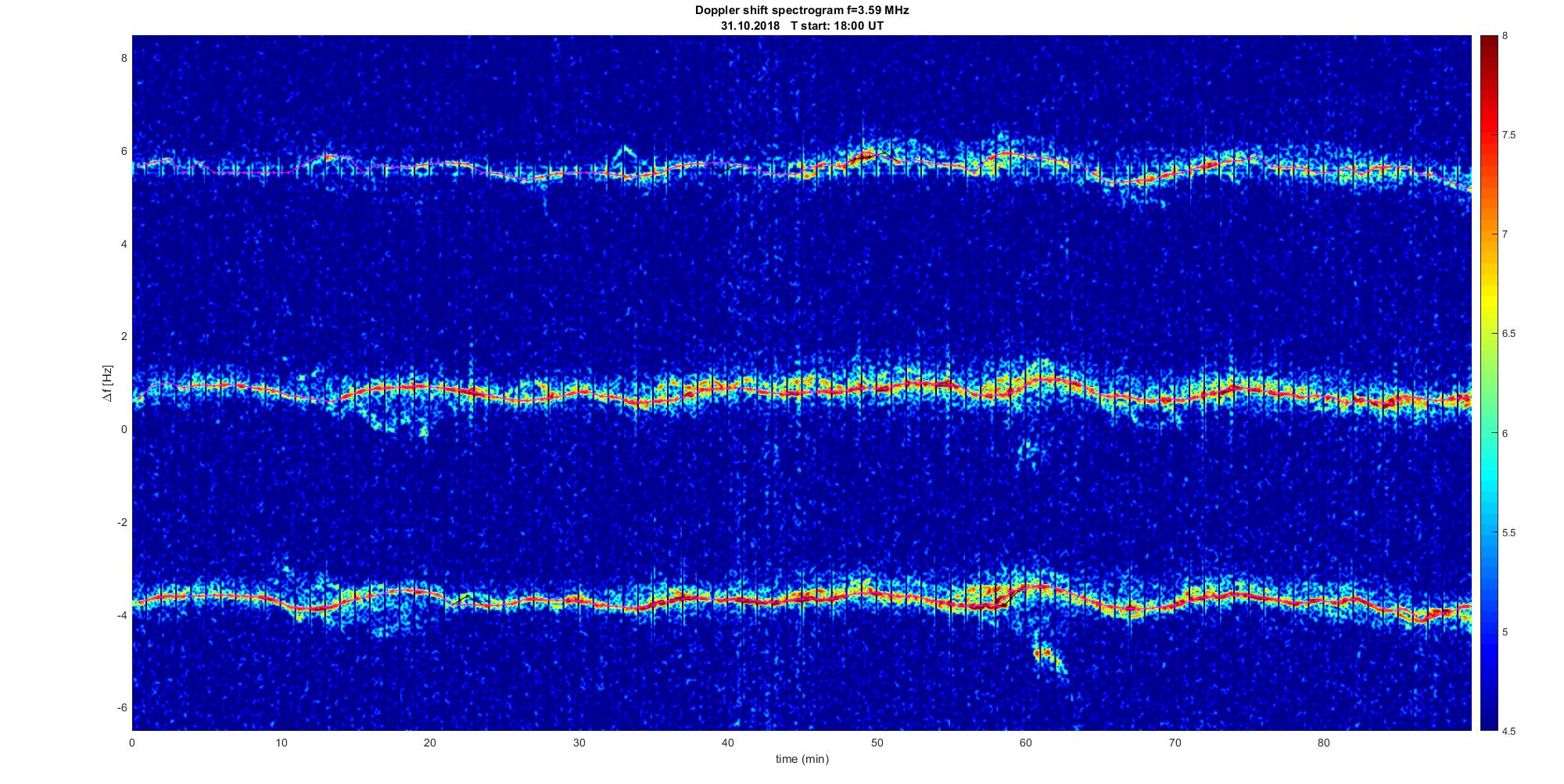Click the x-axis tick label 50

pos(877,743)
